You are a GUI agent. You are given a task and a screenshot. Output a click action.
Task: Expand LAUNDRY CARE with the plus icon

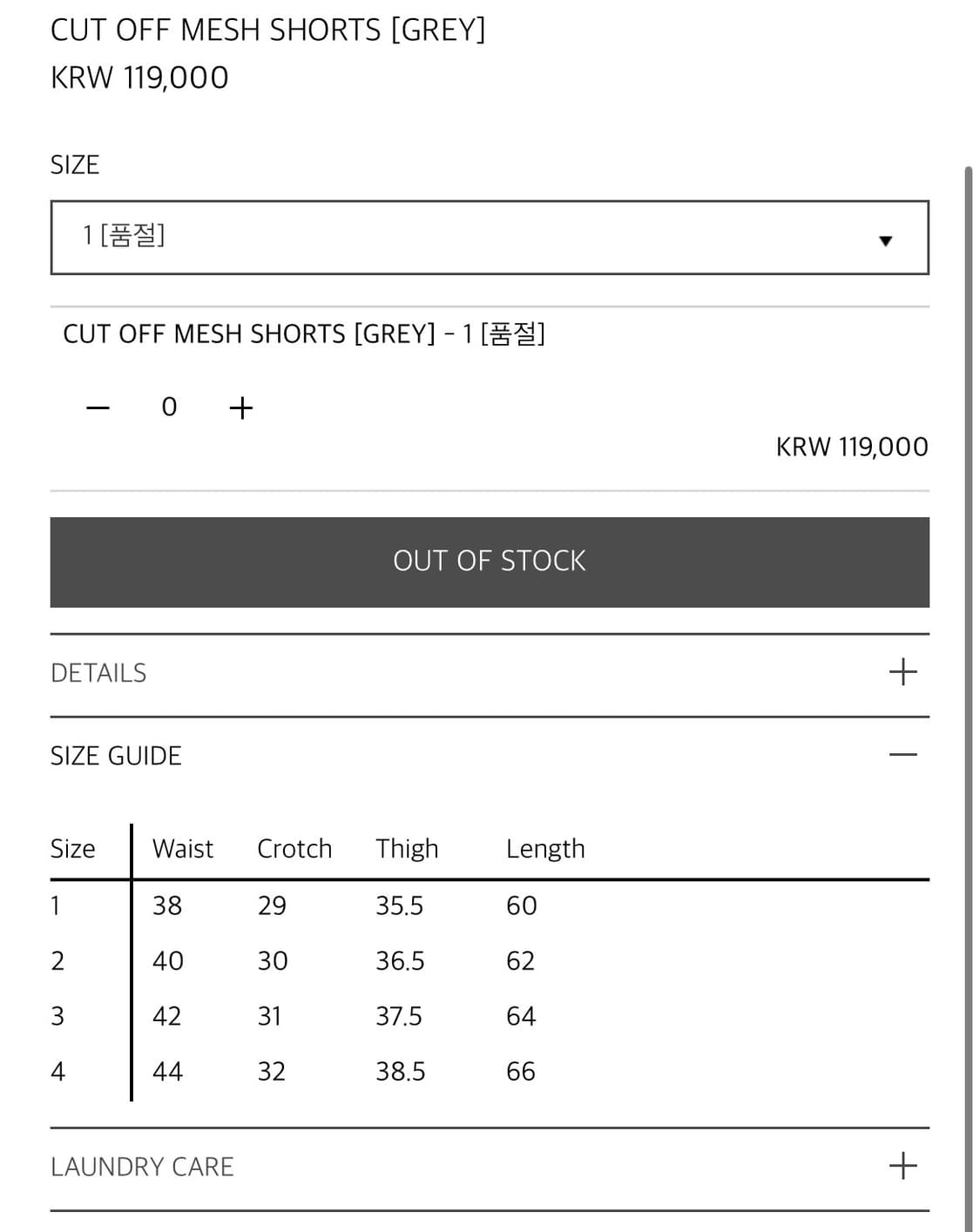coord(903,1165)
